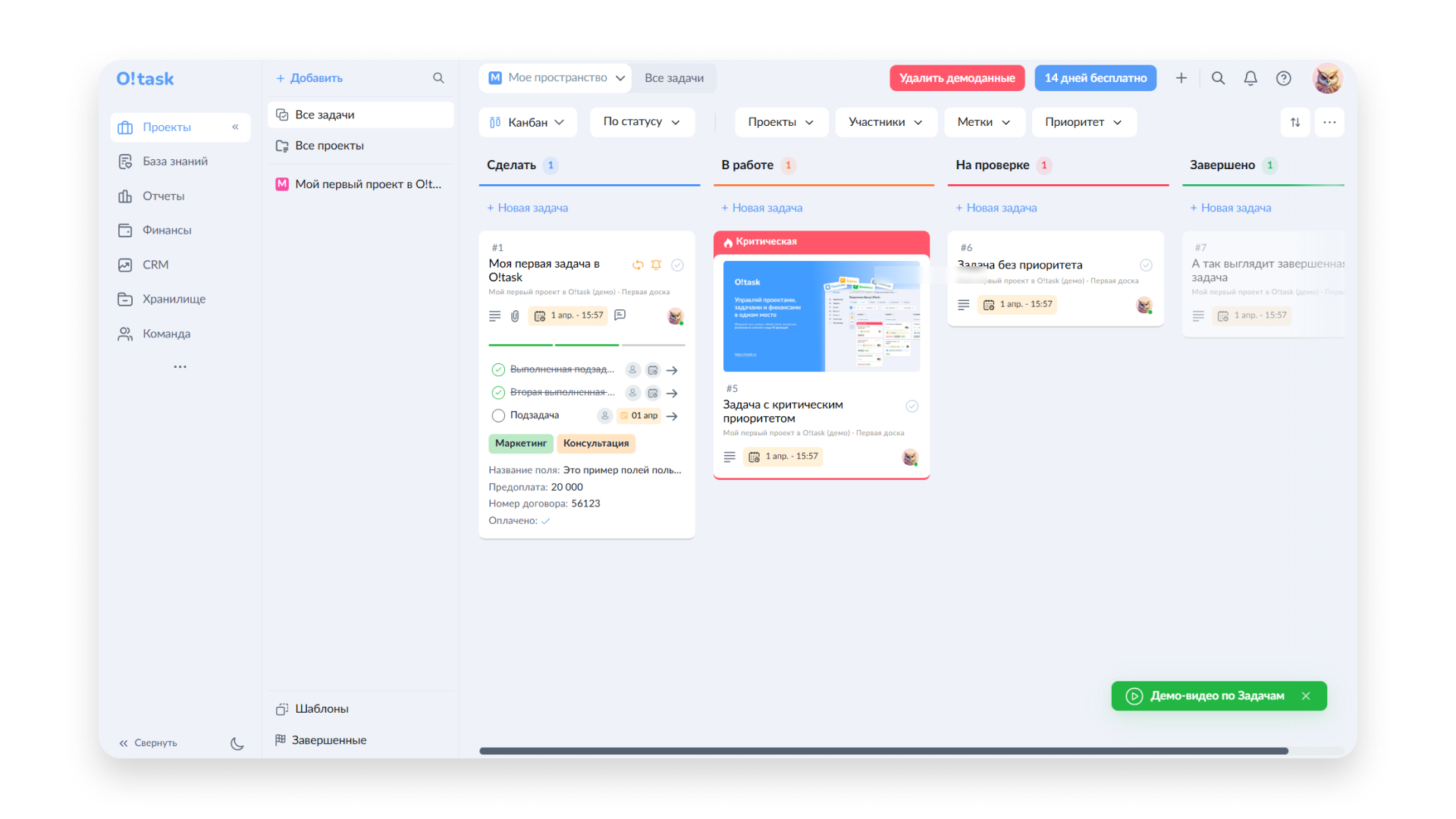1456x819 pixels.
Task: Open the comment icon on task #1
Action: pos(620,315)
